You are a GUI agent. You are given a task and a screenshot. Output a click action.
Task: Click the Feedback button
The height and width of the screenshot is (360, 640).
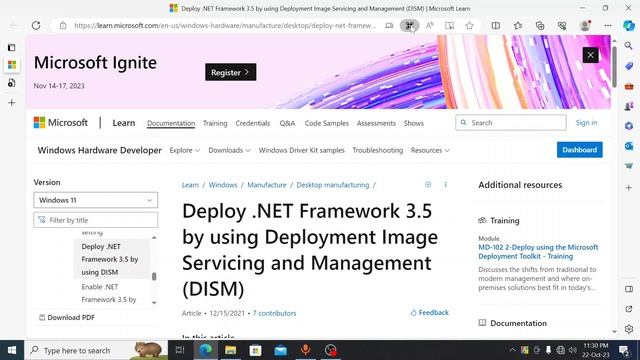coord(429,313)
